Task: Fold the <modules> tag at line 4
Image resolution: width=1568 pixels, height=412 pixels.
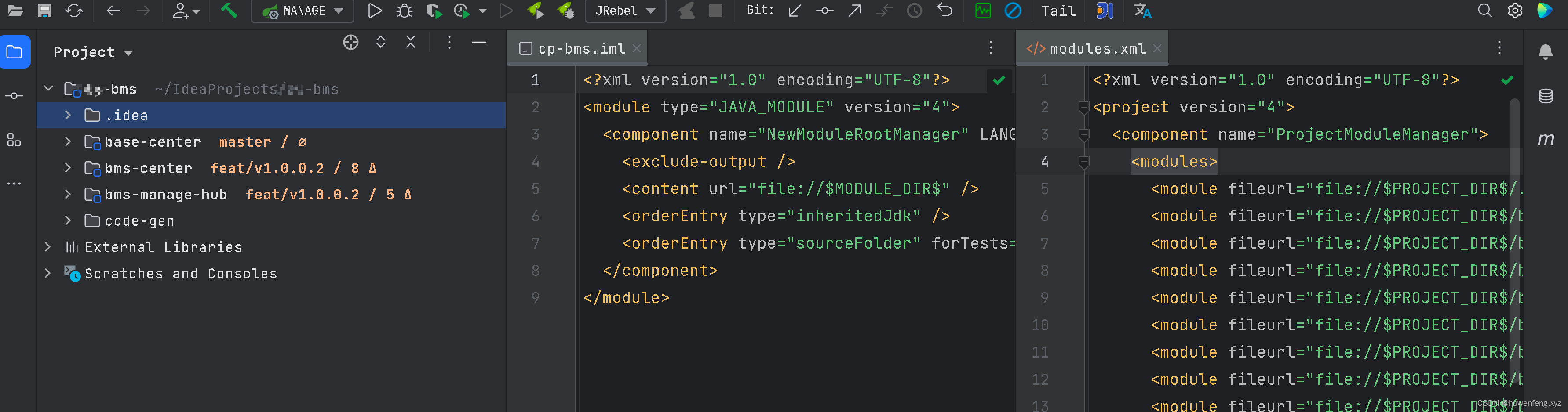Action: tap(1083, 162)
